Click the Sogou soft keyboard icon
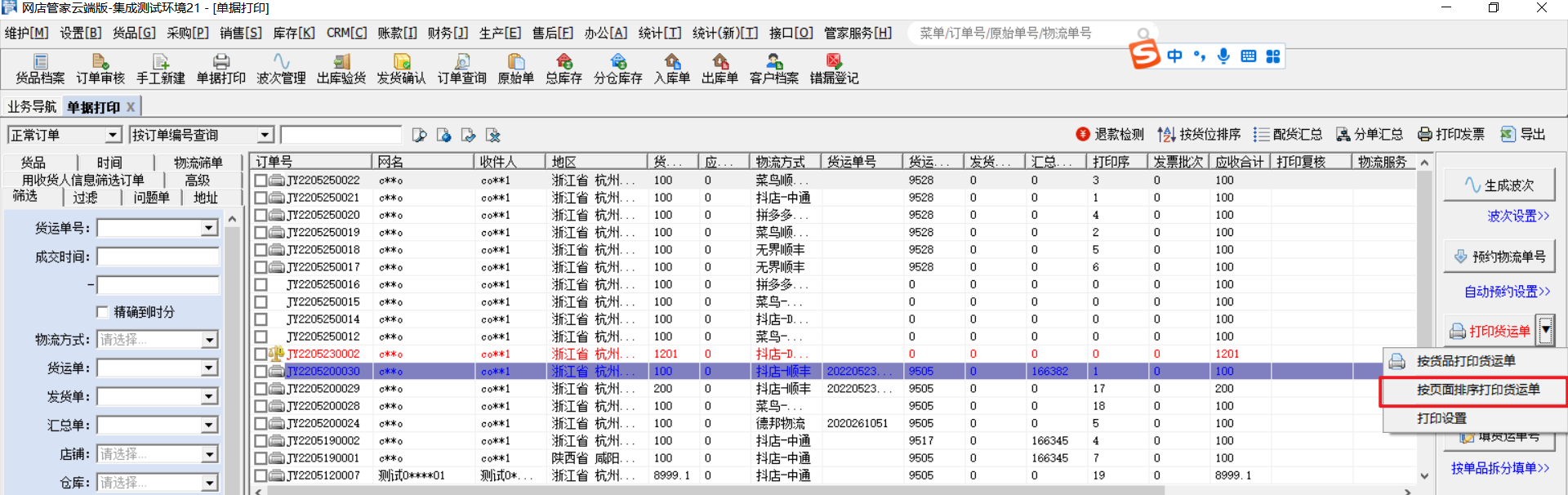 1248,56
